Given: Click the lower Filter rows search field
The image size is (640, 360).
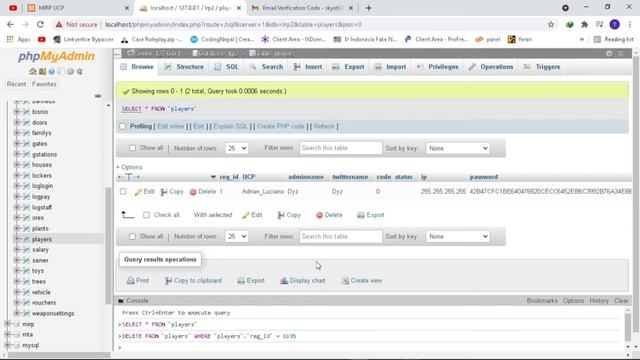Looking at the screenshot, I should 340,236.
